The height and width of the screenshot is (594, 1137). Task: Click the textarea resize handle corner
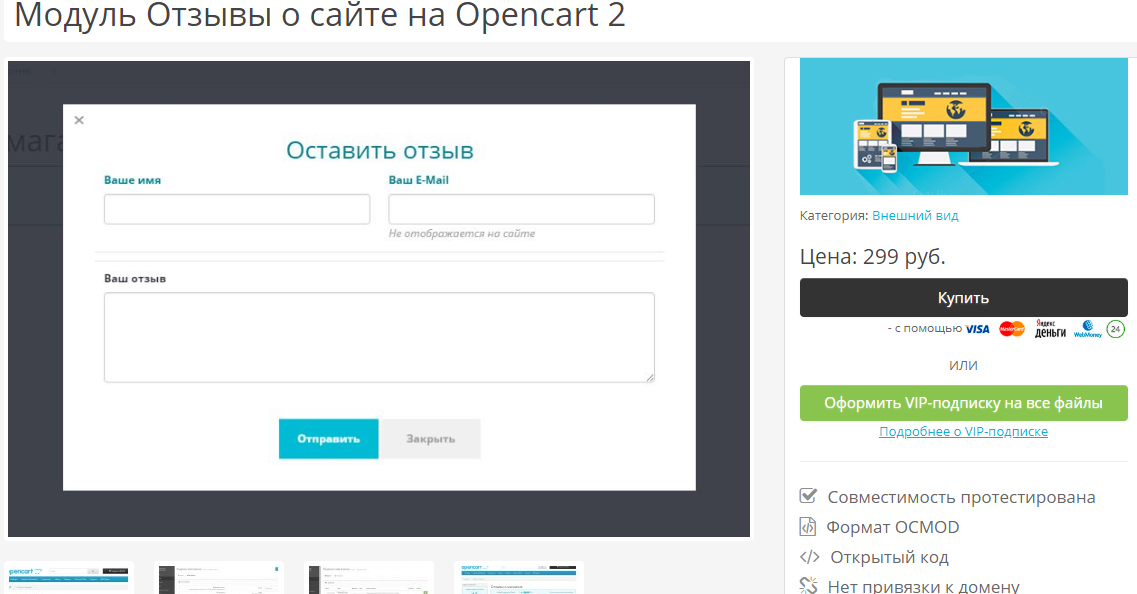coord(650,377)
